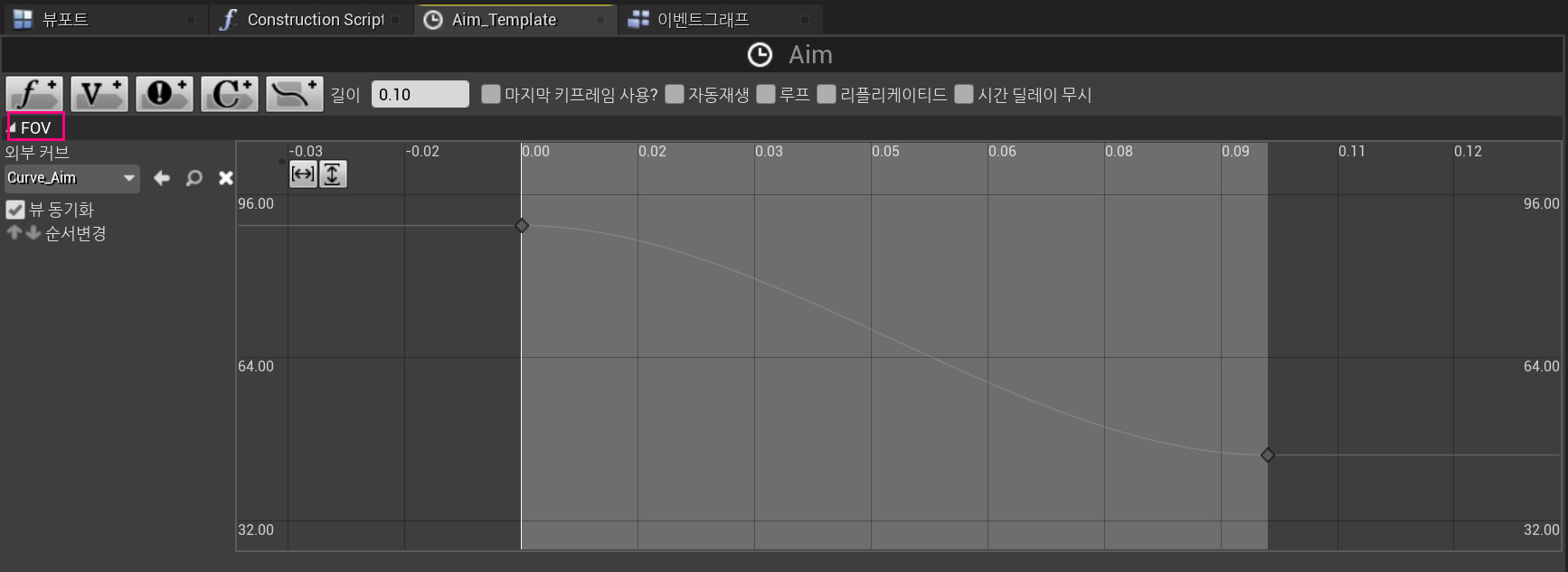Open the 이벤트그래프 tab
The image size is (1568, 572).
(720, 19)
